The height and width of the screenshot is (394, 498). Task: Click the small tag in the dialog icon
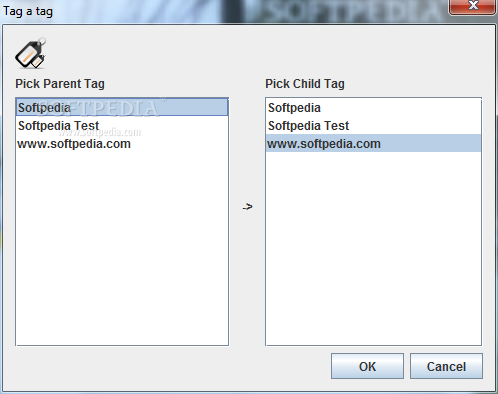[38, 62]
